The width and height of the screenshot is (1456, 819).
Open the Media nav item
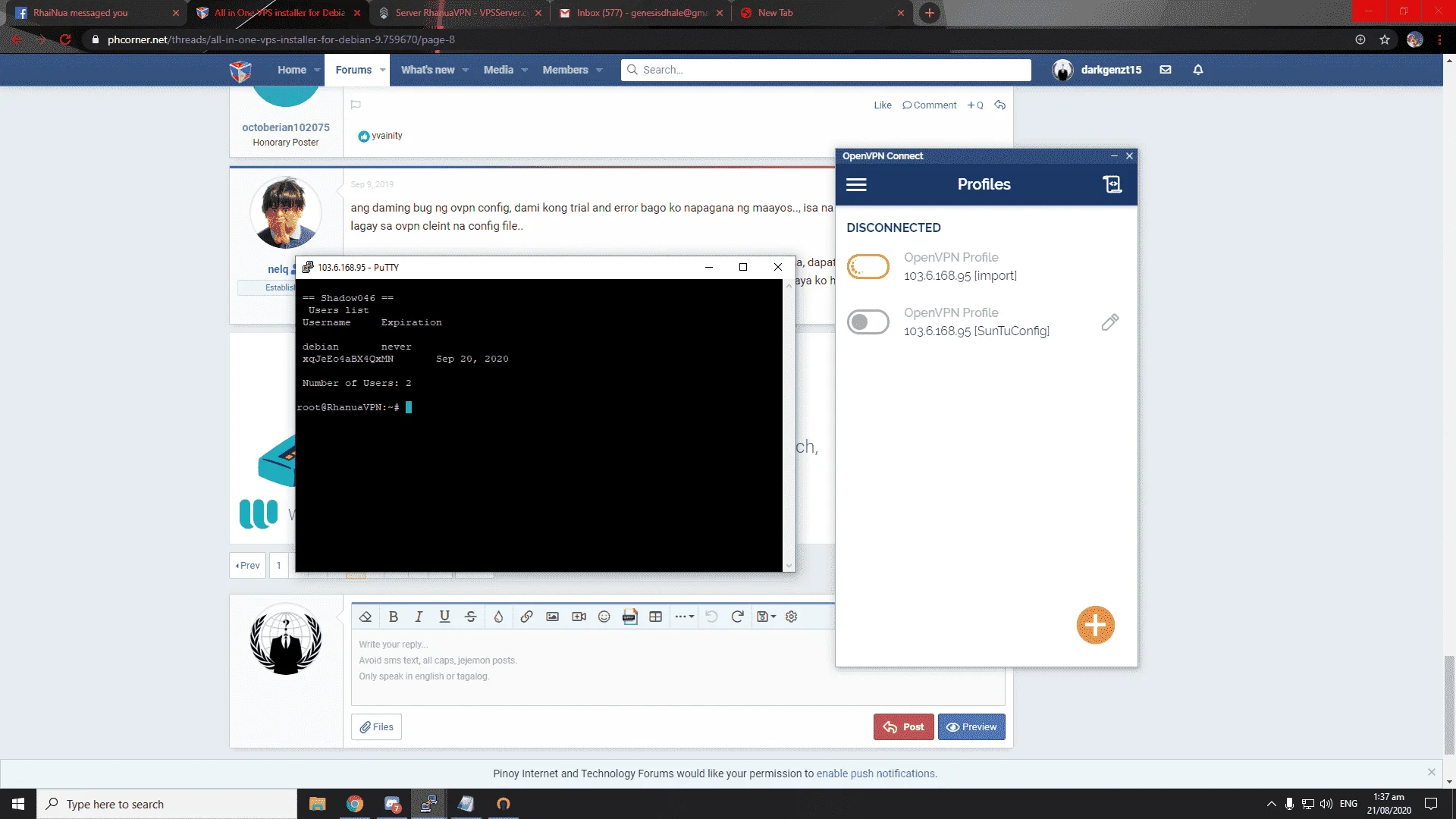[x=498, y=70]
